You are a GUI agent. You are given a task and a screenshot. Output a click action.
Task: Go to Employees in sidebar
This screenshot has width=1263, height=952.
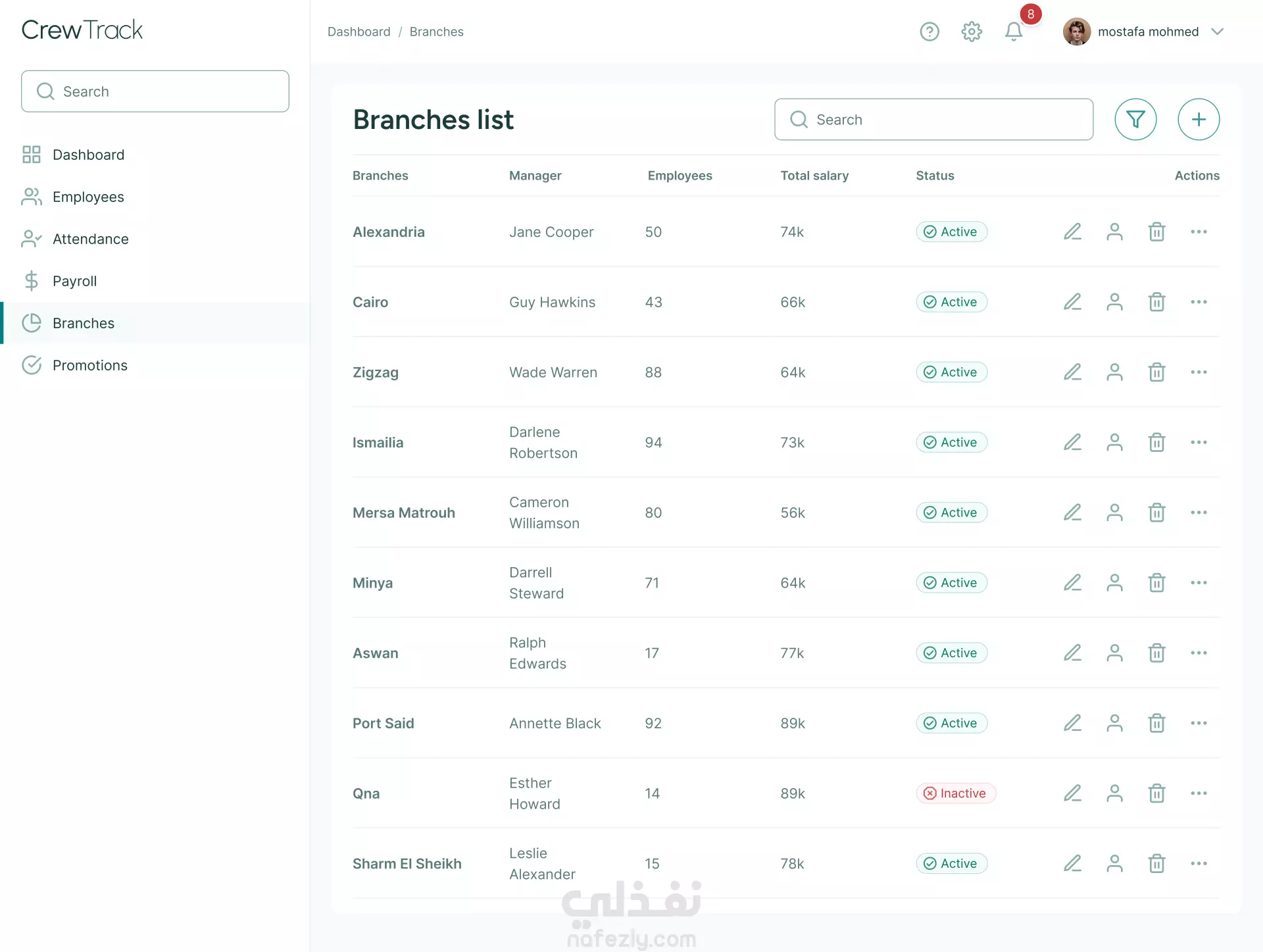tap(88, 197)
